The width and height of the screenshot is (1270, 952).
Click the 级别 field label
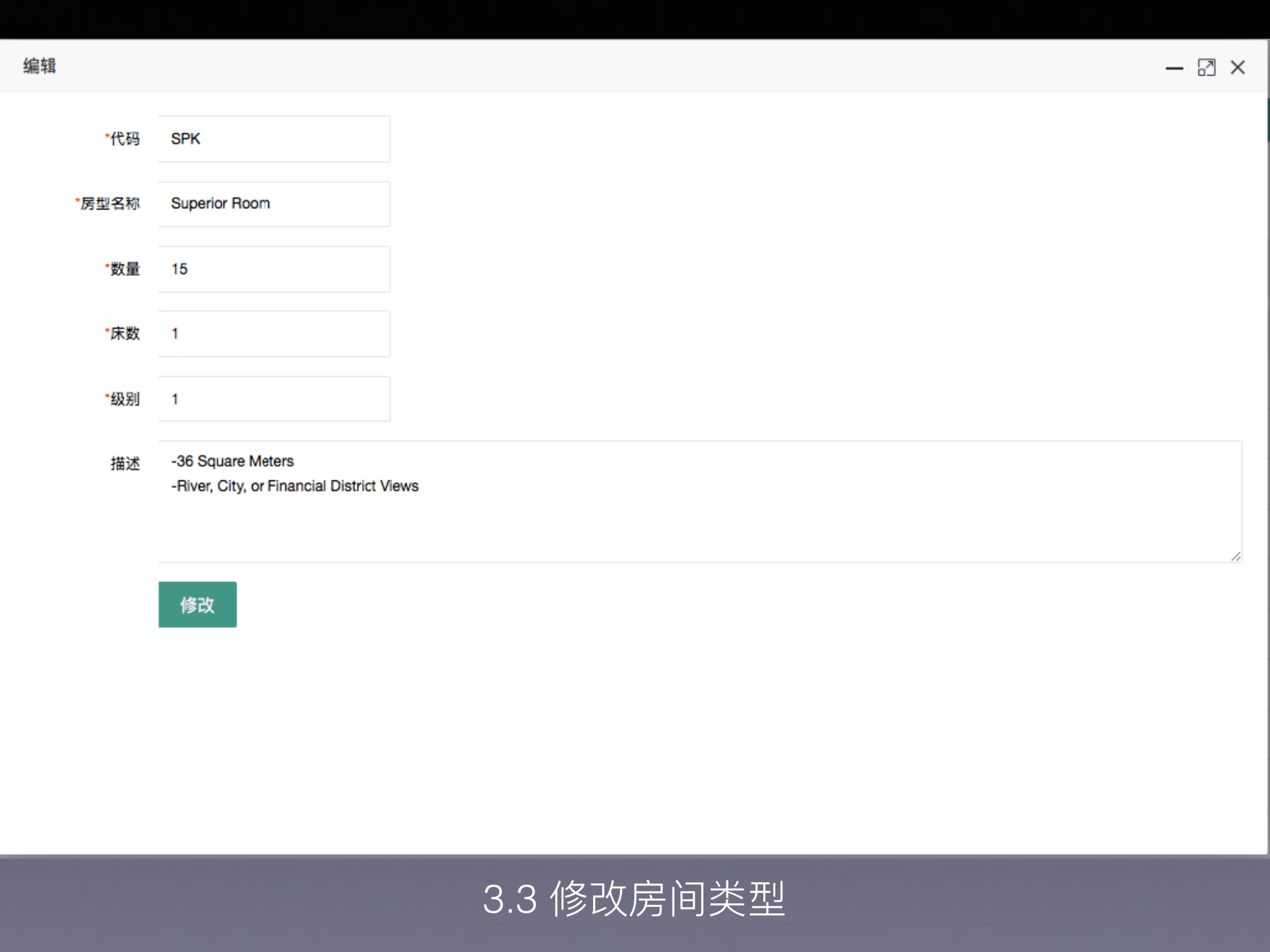[x=124, y=399]
